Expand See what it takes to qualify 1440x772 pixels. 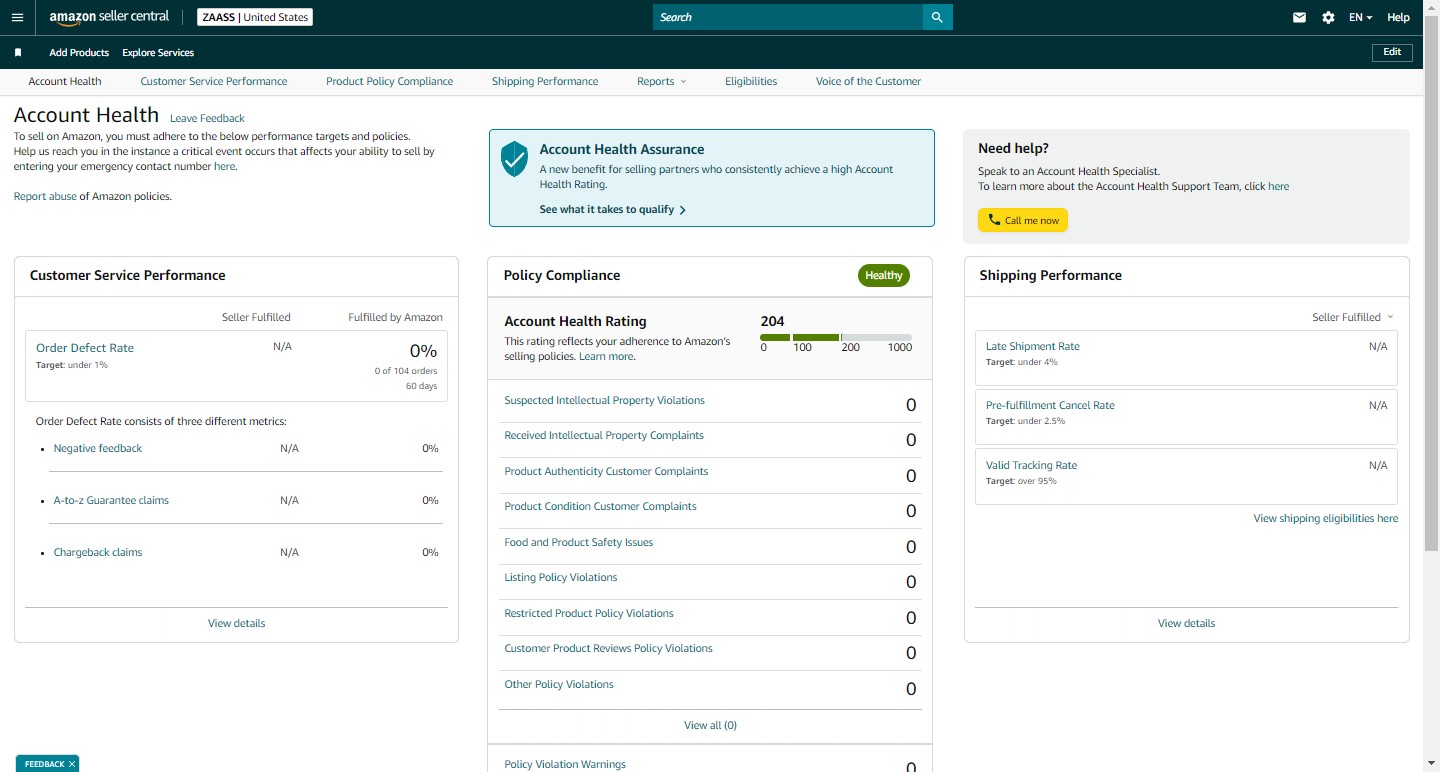pyautogui.click(x=612, y=210)
